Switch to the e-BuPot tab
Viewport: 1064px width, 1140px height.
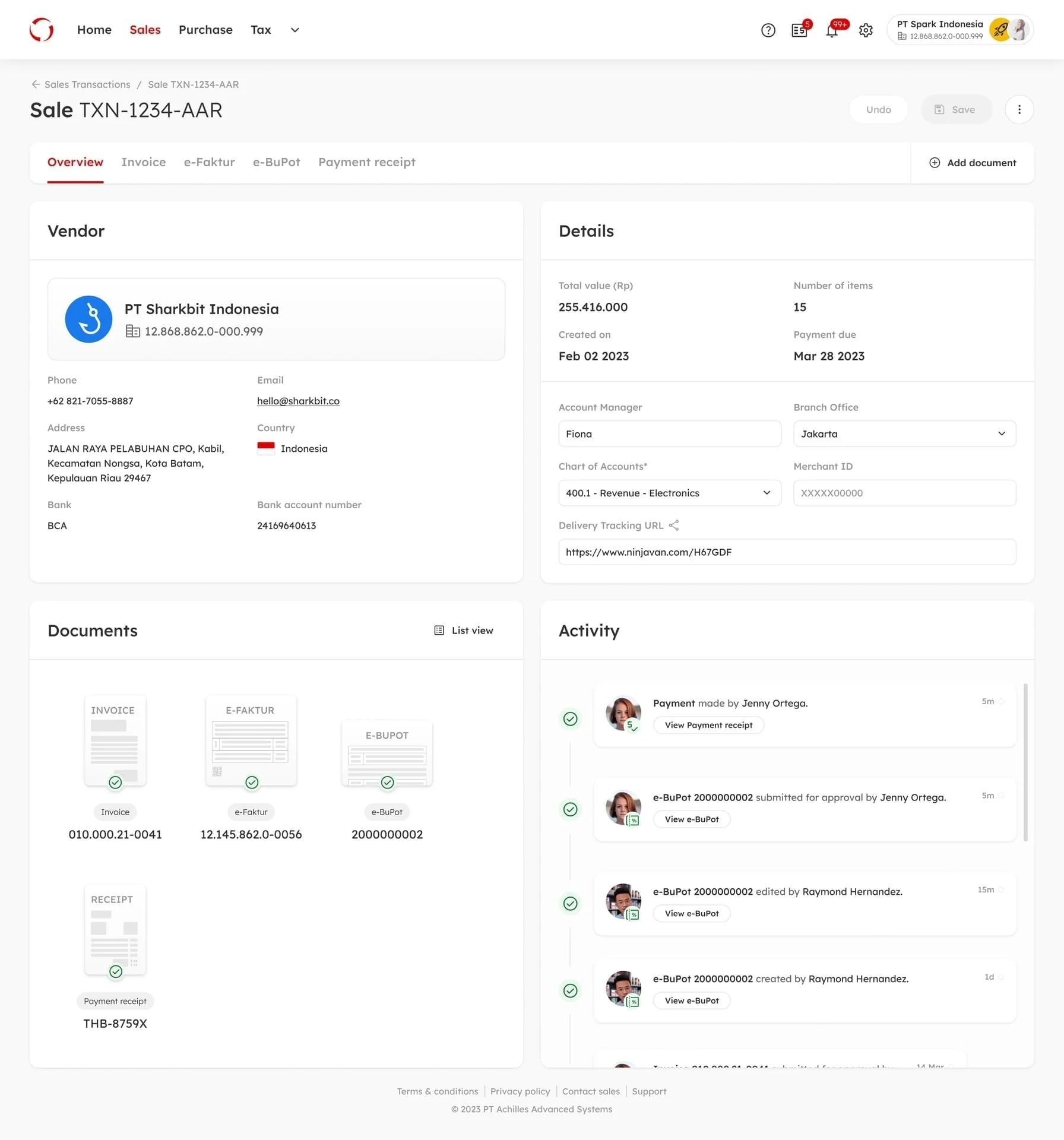pos(276,163)
